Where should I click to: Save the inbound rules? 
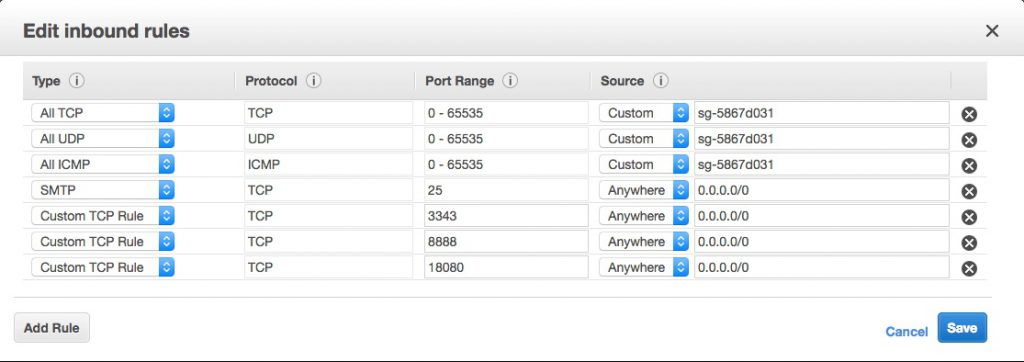[x=962, y=328]
